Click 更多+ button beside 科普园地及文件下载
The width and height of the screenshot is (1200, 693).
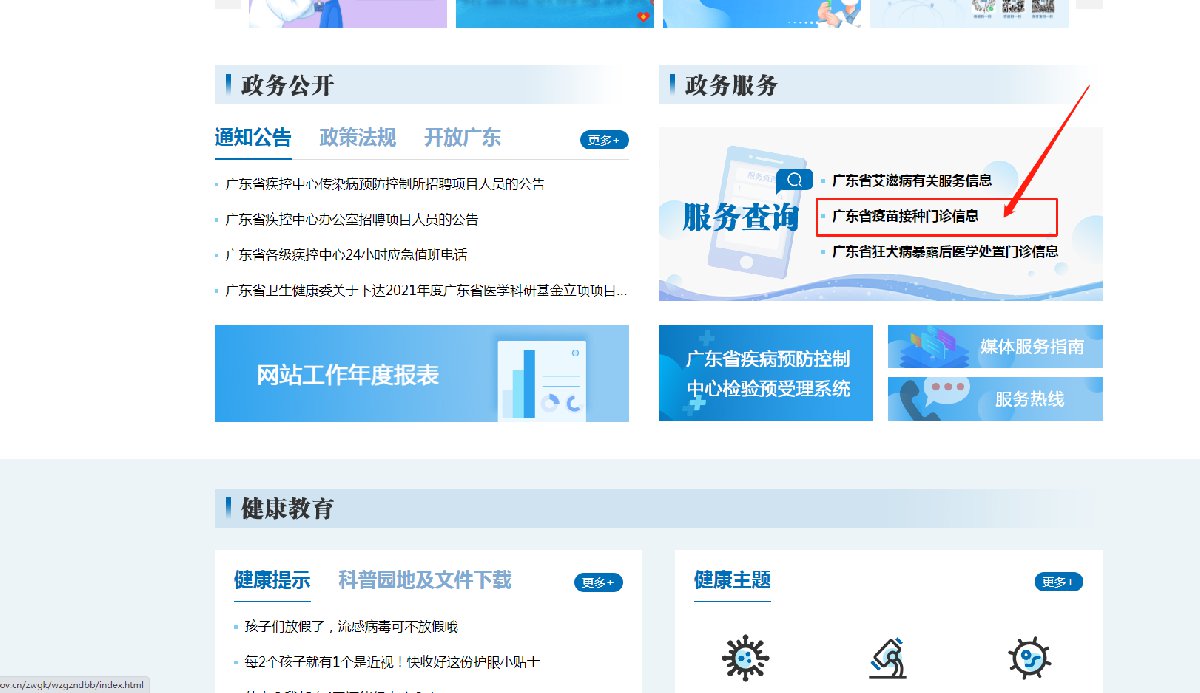(x=598, y=582)
